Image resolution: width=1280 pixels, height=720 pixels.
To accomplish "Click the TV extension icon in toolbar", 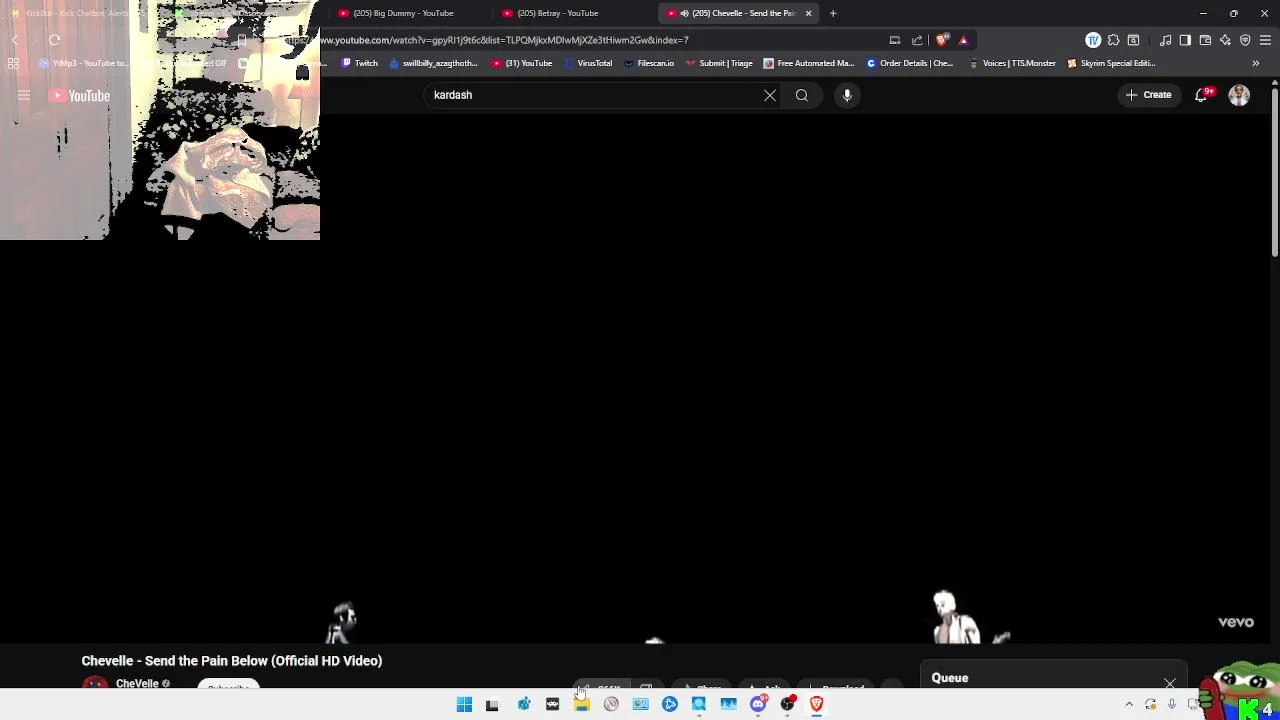I will click(1093, 40).
